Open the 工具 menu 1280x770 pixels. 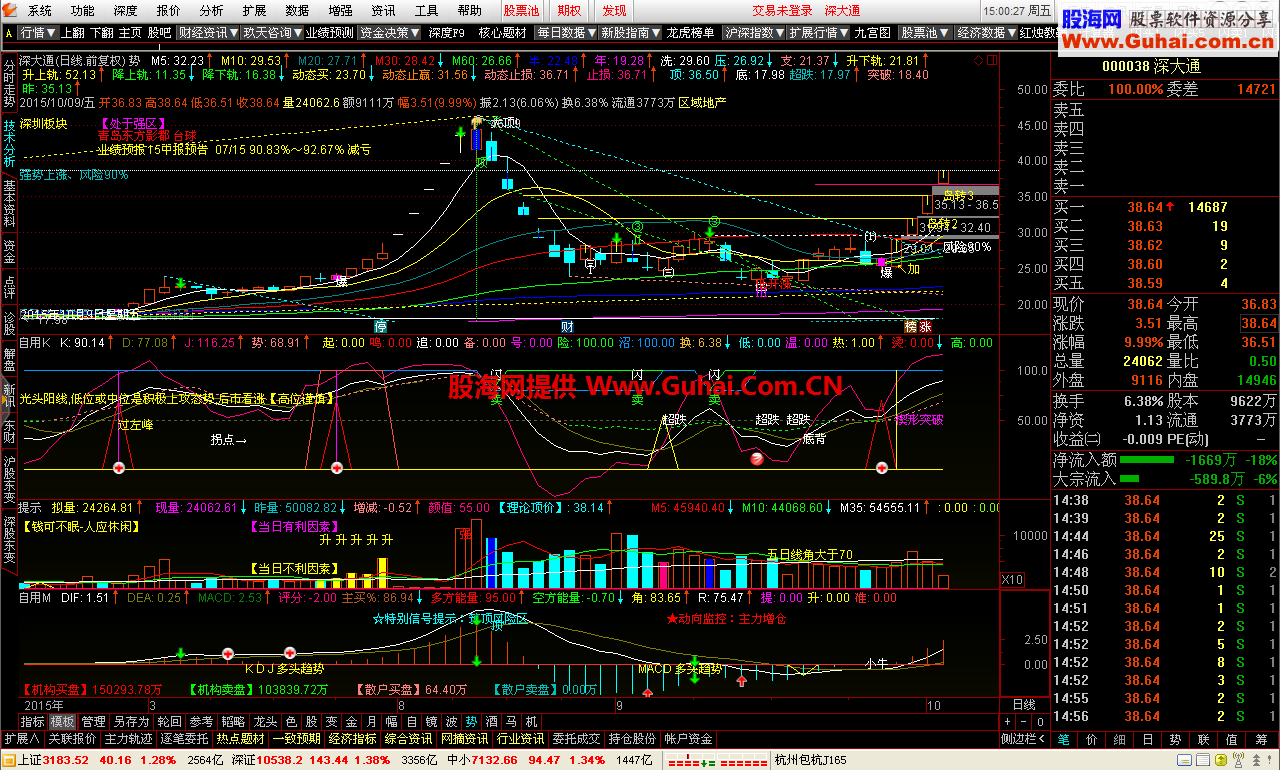(426, 11)
